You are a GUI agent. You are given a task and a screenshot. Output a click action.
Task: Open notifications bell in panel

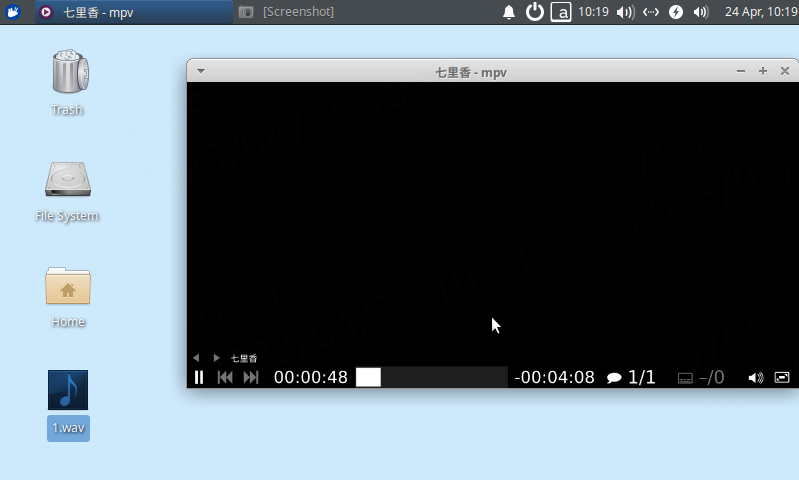(x=509, y=12)
